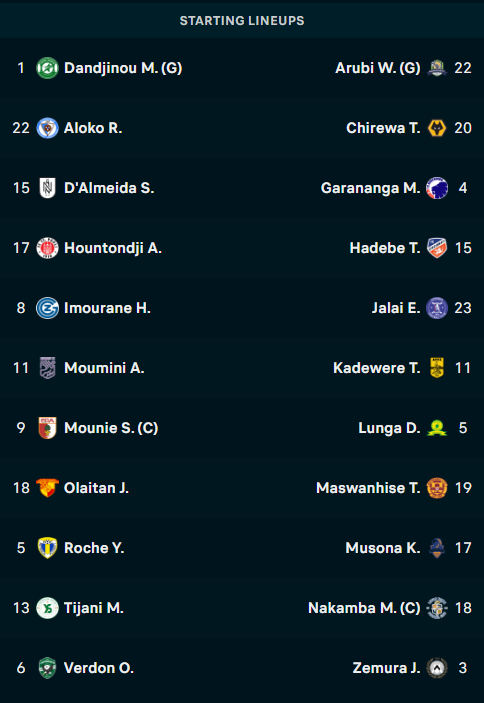The height and width of the screenshot is (703, 484).
Task: Open player profile for Aloko R.
Action: pos(93,128)
